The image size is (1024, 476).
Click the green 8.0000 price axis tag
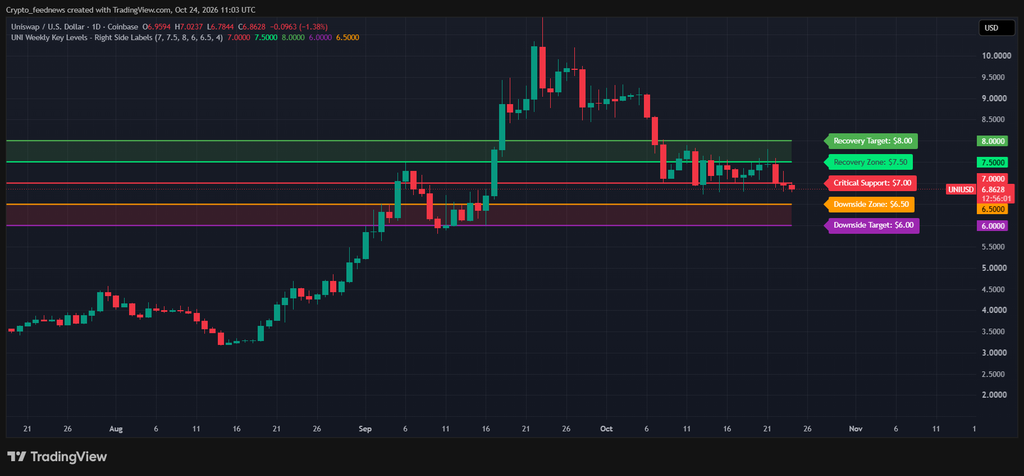992,141
